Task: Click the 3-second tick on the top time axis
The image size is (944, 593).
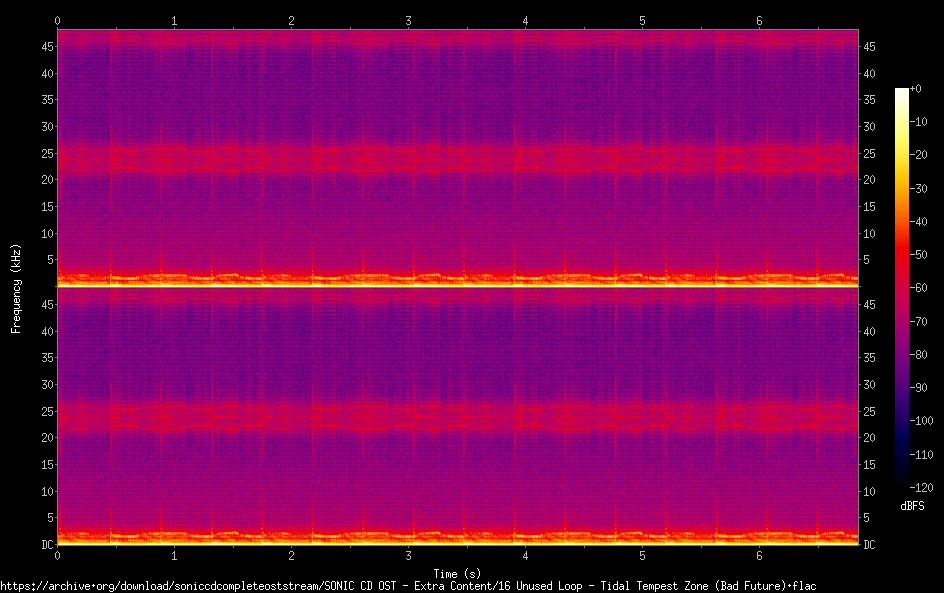Action: click(x=409, y=21)
